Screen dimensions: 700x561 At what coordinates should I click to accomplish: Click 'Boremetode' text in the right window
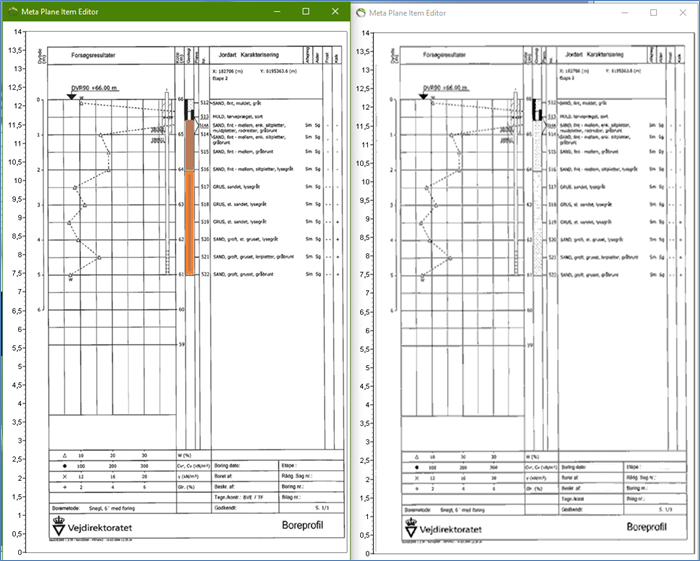point(418,510)
